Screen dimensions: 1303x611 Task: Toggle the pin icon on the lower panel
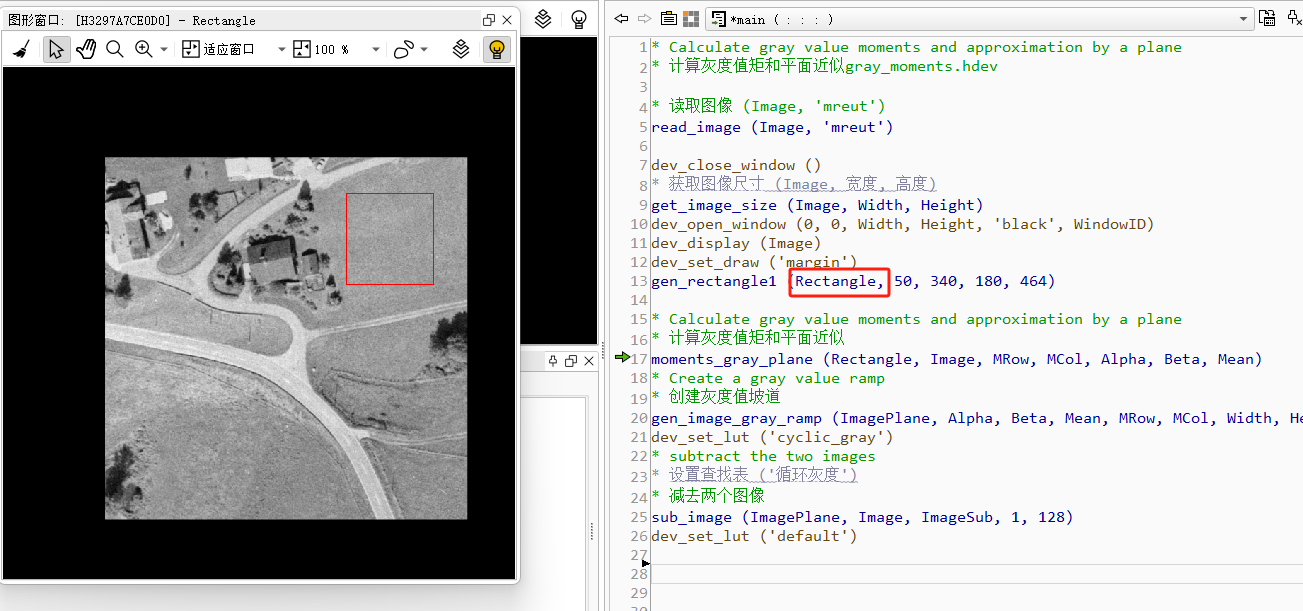551,361
